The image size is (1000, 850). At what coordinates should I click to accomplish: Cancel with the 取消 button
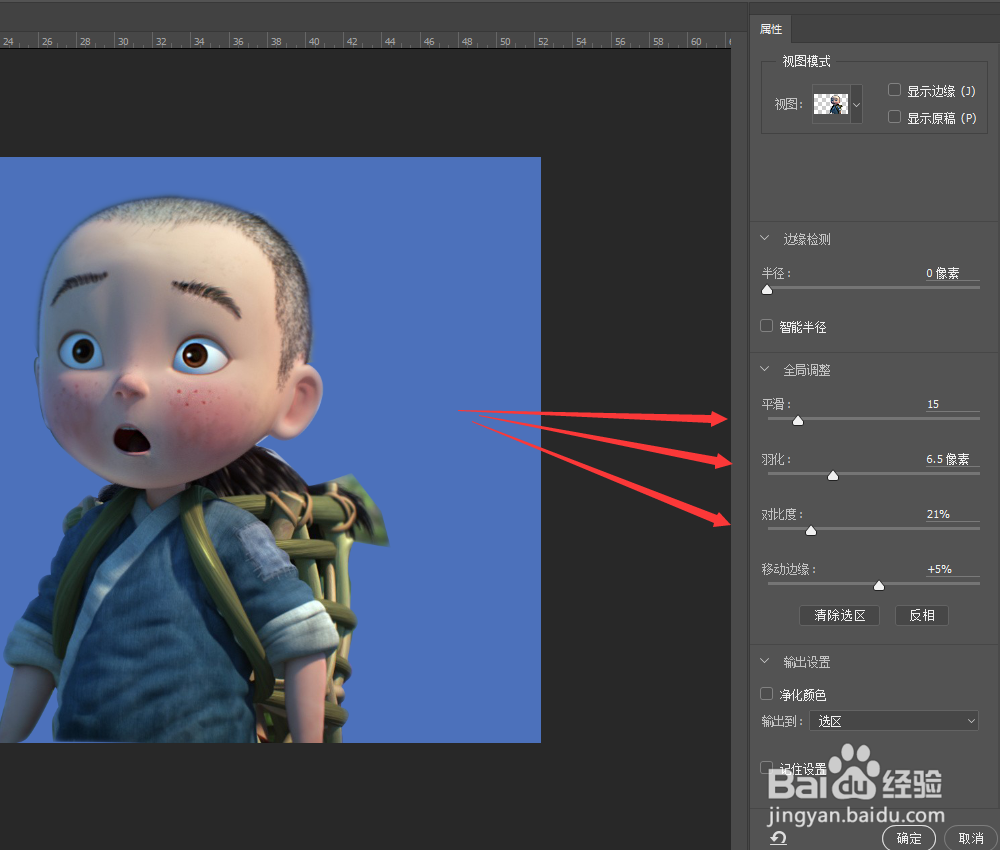click(x=971, y=838)
